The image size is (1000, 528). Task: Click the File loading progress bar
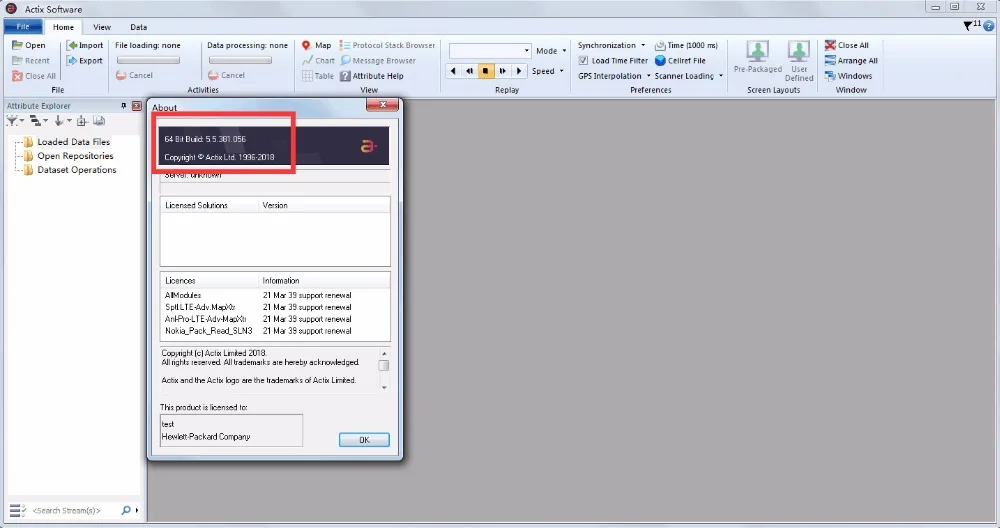click(x=148, y=60)
